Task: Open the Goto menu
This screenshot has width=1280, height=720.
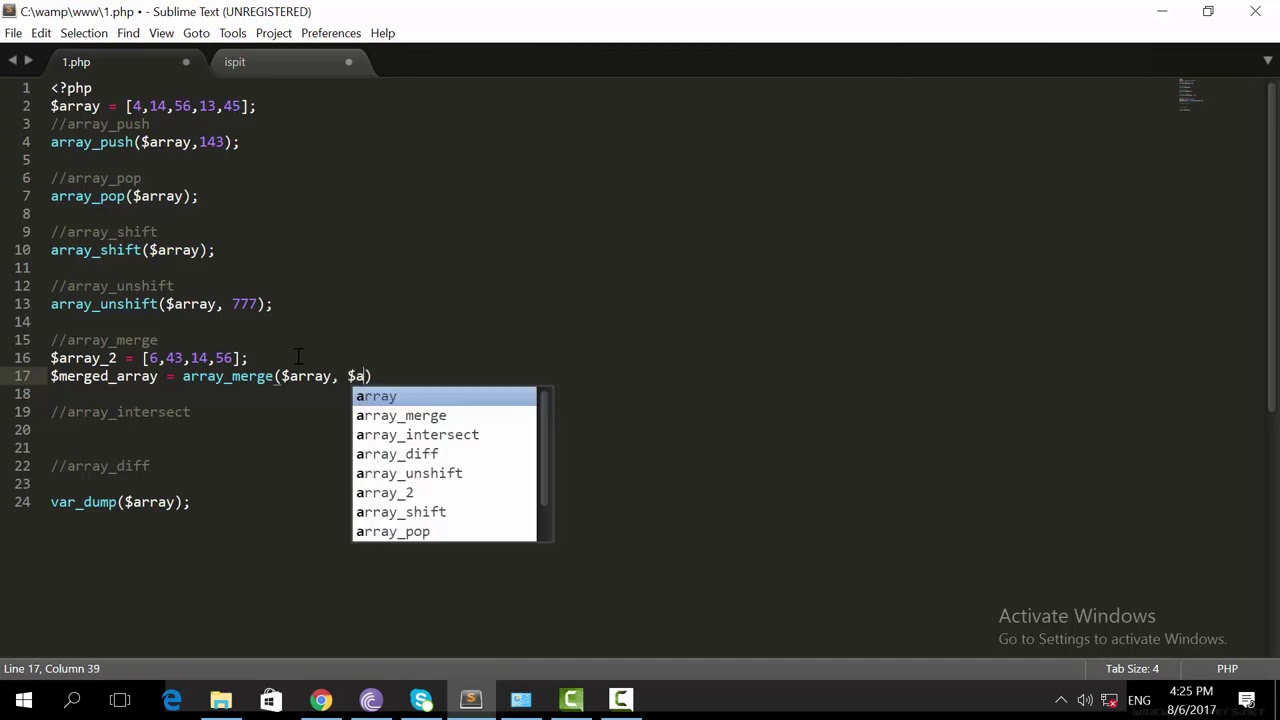Action: click(196, 33)
